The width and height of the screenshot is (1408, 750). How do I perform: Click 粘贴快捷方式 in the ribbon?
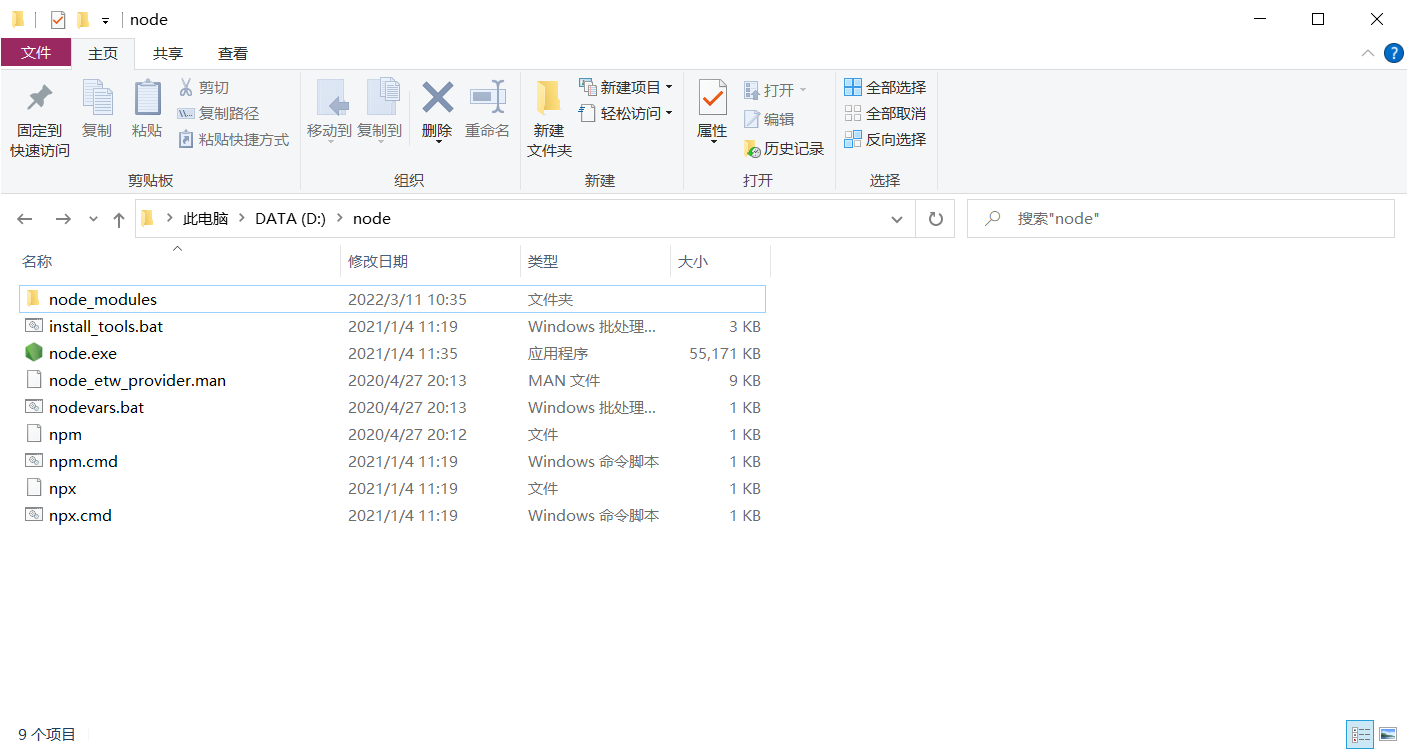233,140
